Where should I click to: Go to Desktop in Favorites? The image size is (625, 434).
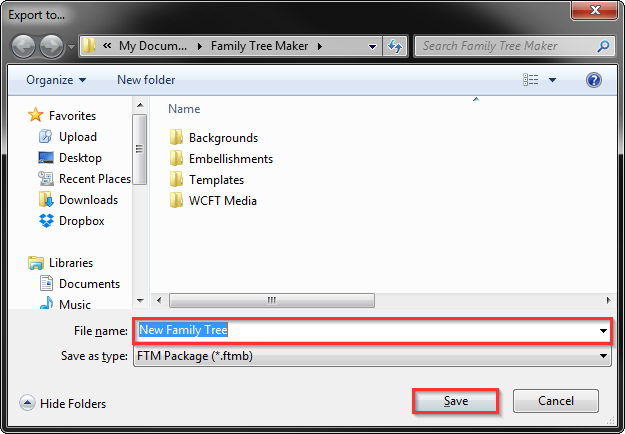pos(80,158)
